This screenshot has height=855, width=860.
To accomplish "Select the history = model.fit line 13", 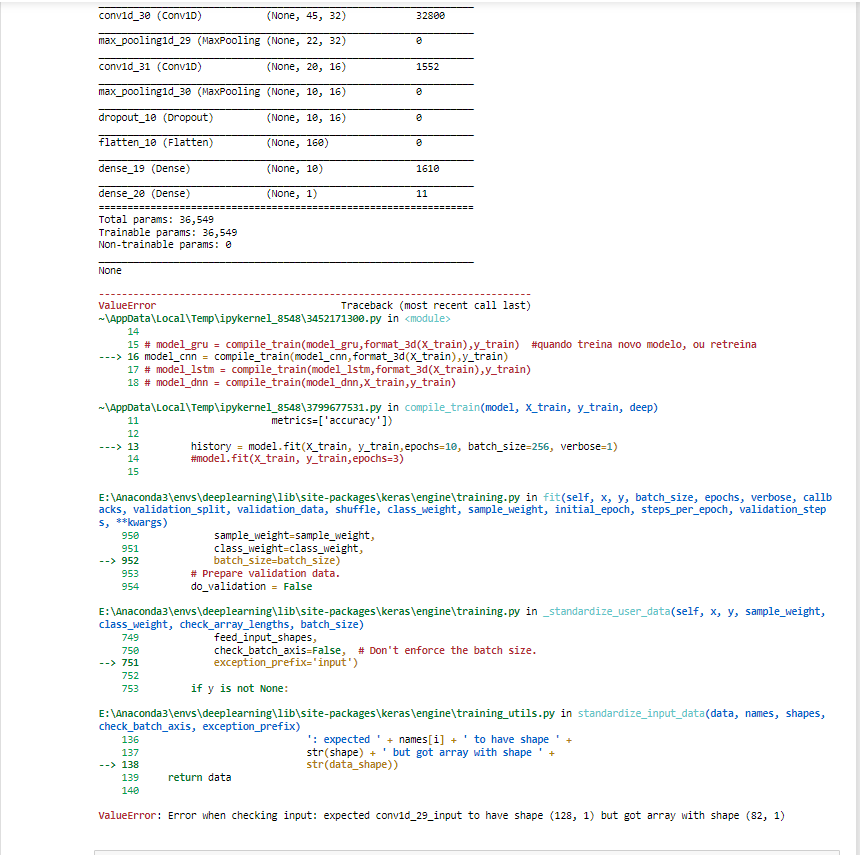I will tap(404, 447).
